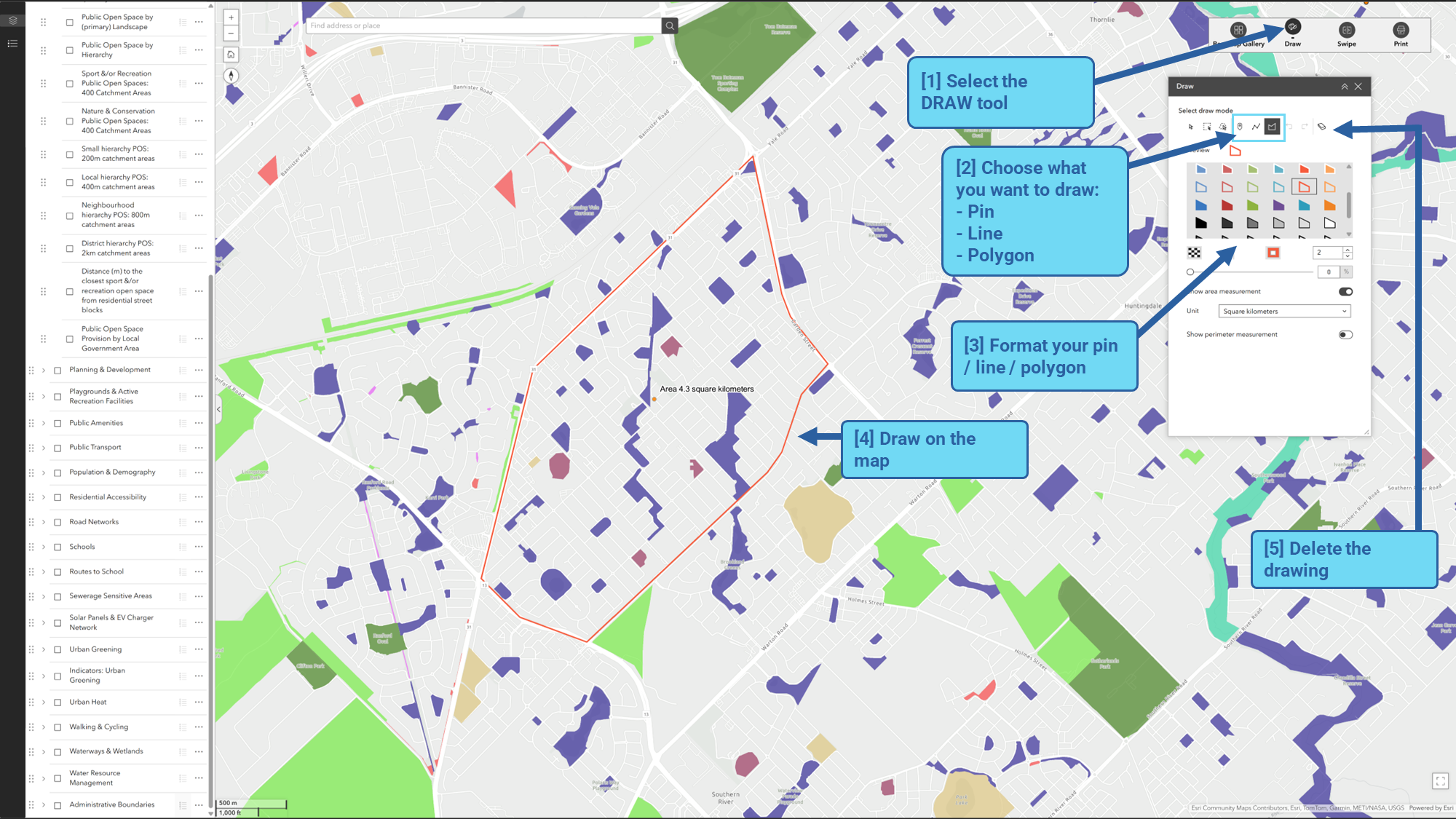This screenshot has width=1456, height=819.
Task: Open options menu for Waterways & Wetlands
Action: [199, 751]
